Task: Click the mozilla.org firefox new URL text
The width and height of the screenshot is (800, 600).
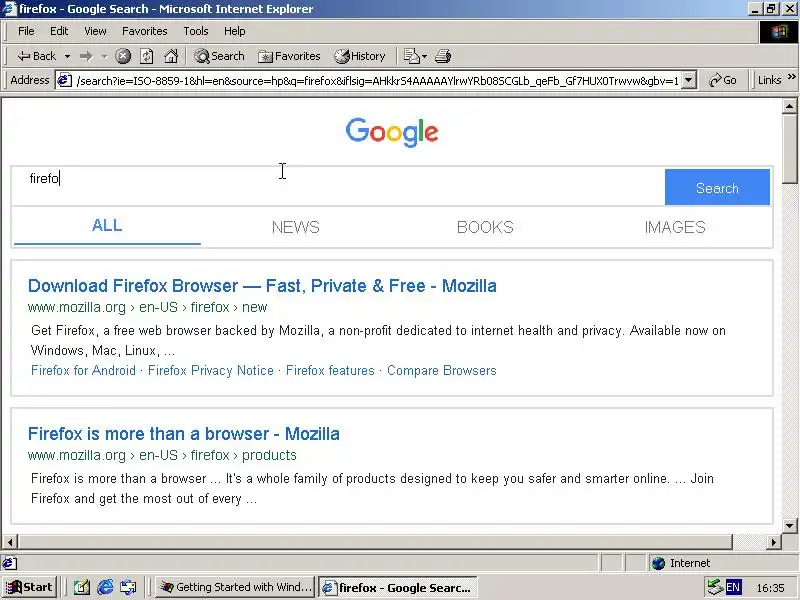Action: point(147,307)
